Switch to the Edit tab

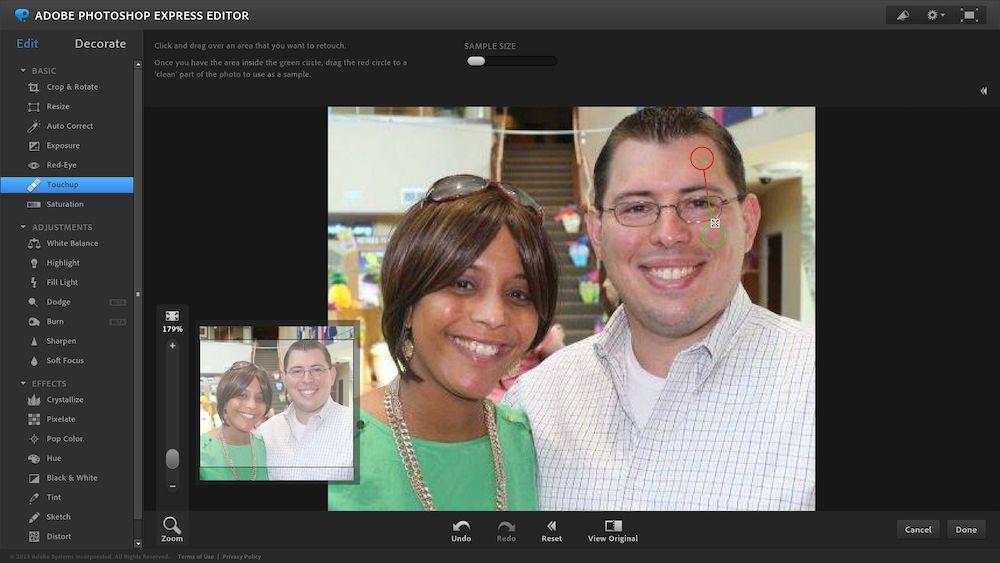(x=27, y=44)
